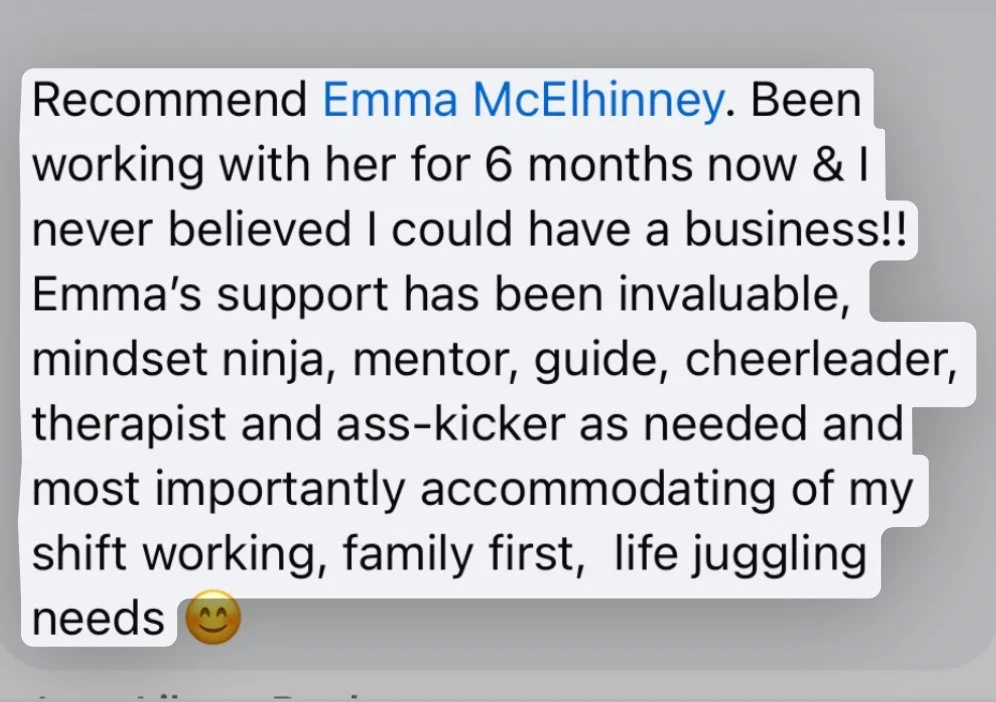
Task: Click the word "Recommend" in the comment
Action: click(170, 100)
